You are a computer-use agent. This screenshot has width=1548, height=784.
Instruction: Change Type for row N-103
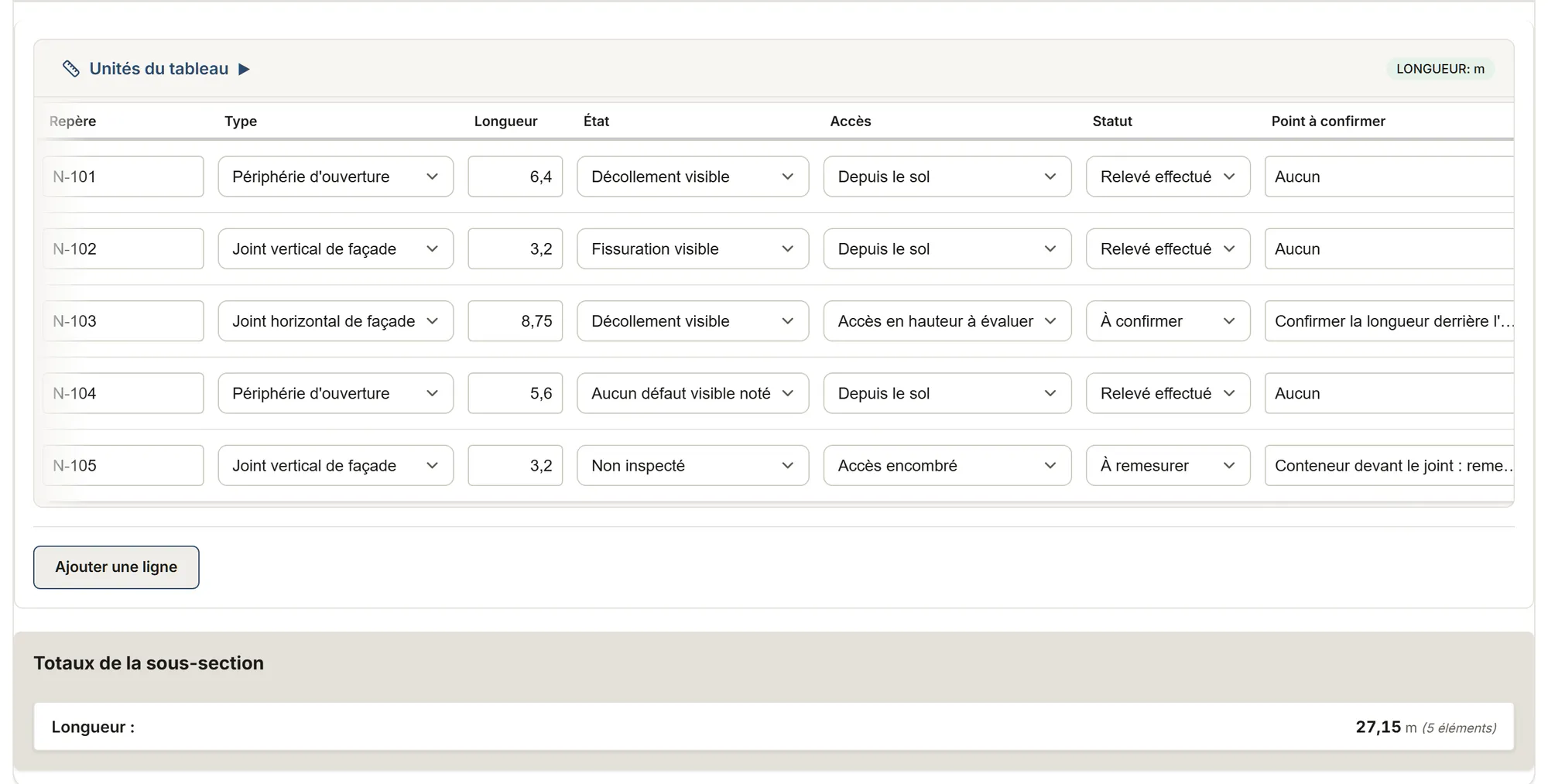[336, 321]
